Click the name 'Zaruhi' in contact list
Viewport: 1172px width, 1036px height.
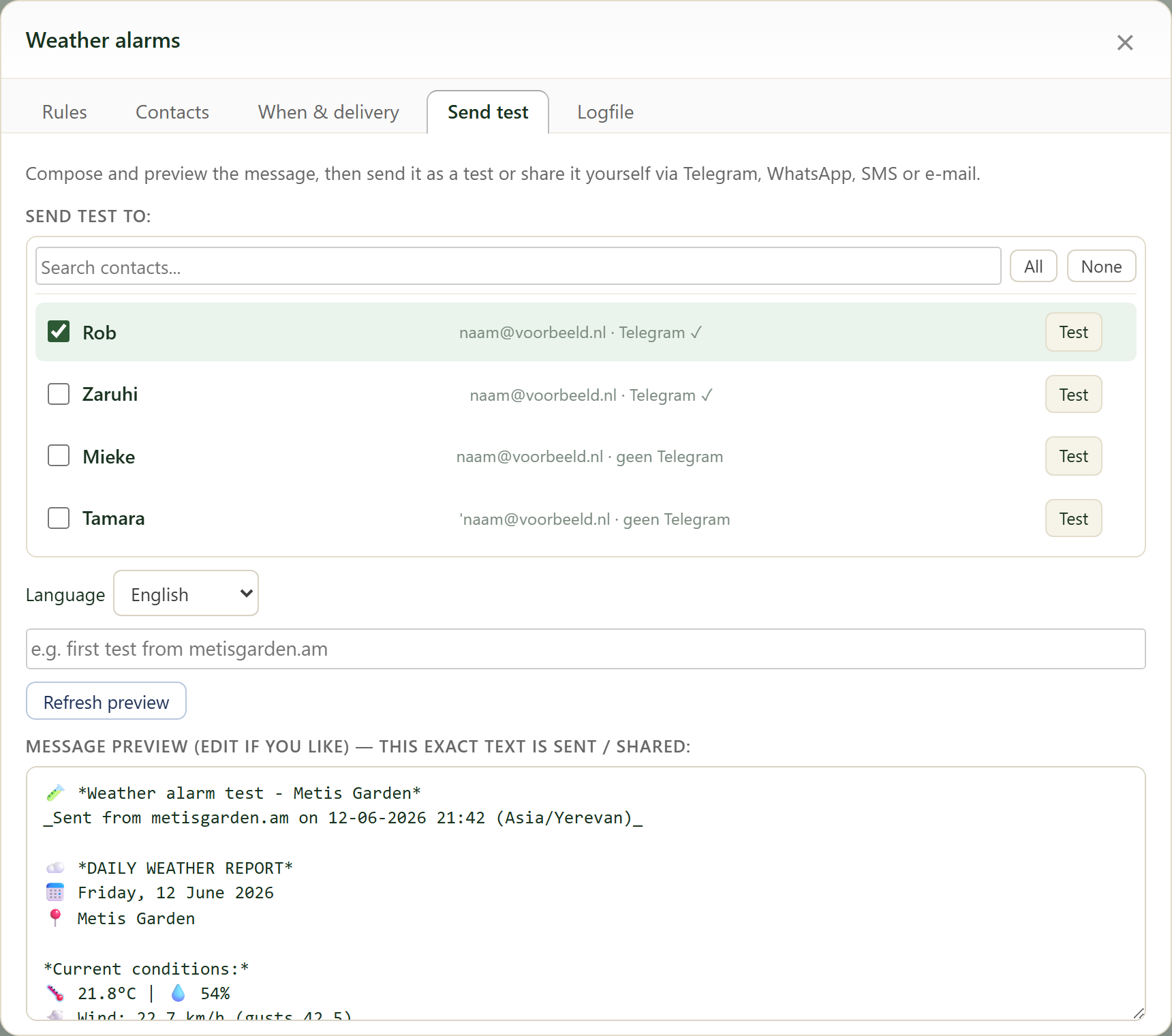(110, 395)
